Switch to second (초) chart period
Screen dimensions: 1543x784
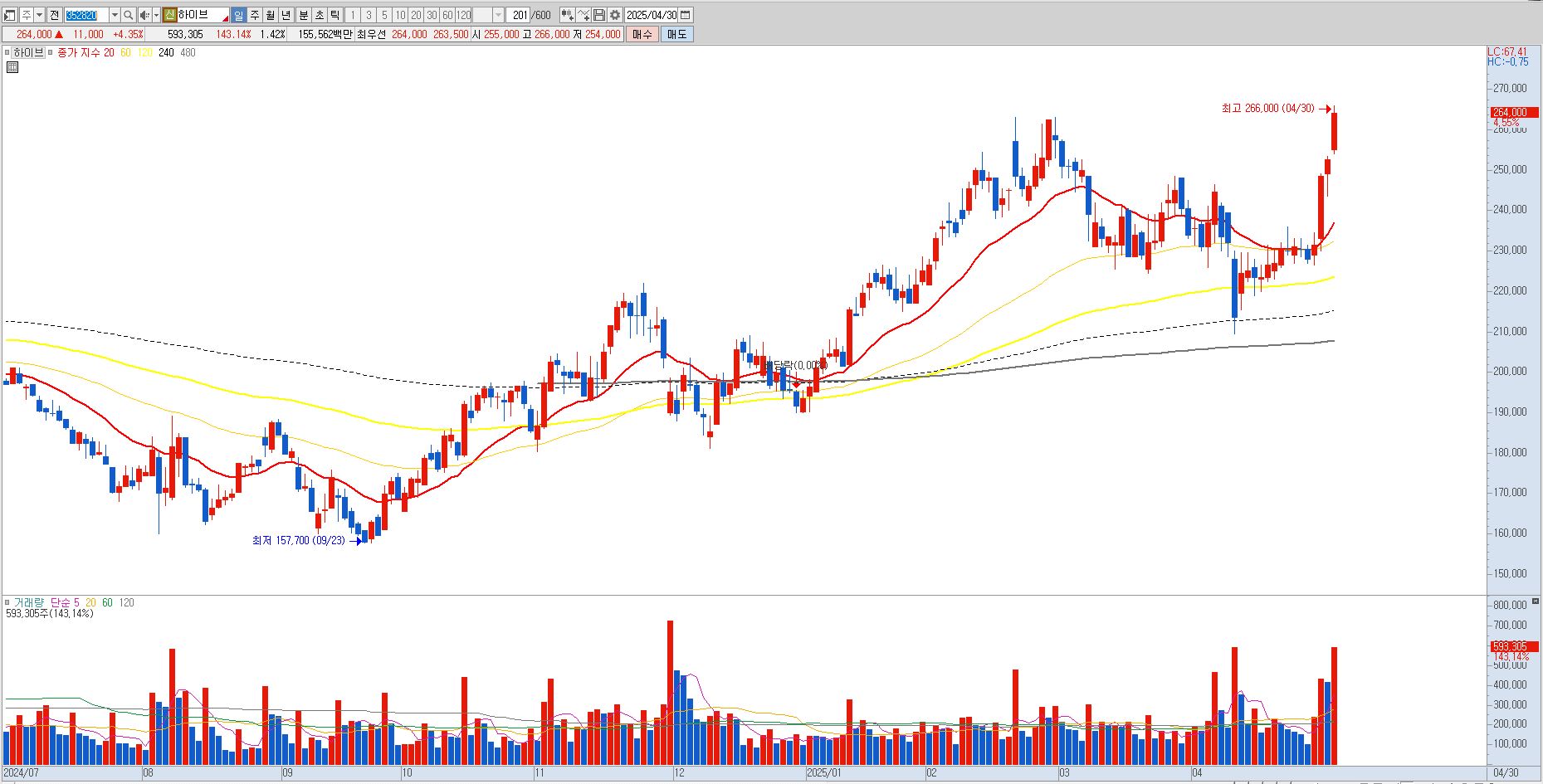319,15
